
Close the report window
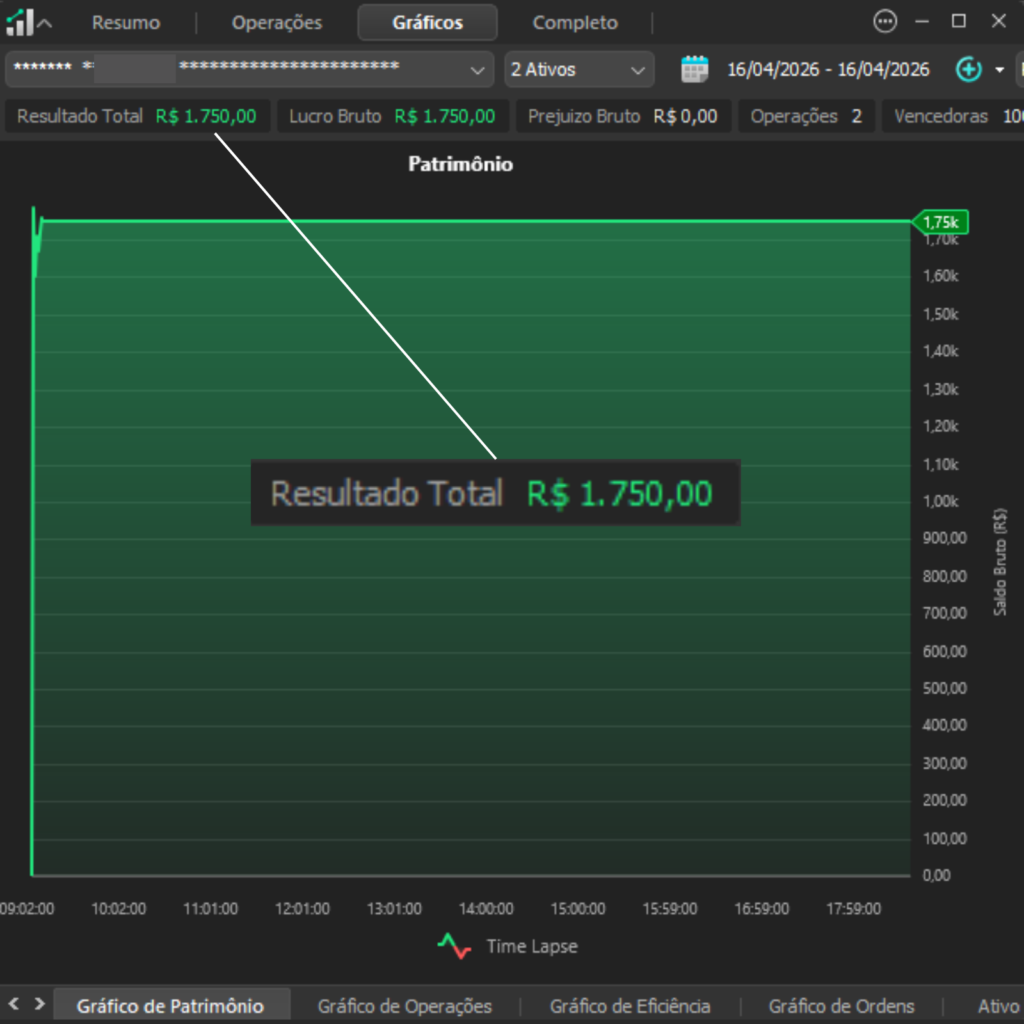coord(998,21)
